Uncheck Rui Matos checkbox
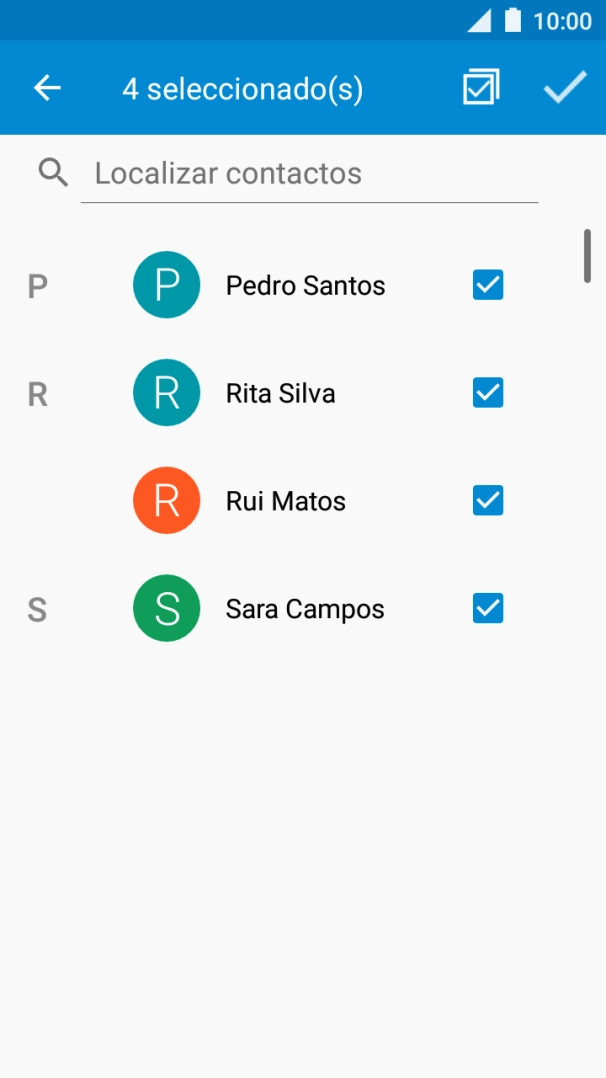This screenshot has height=1078, width=606. point(487,500)
